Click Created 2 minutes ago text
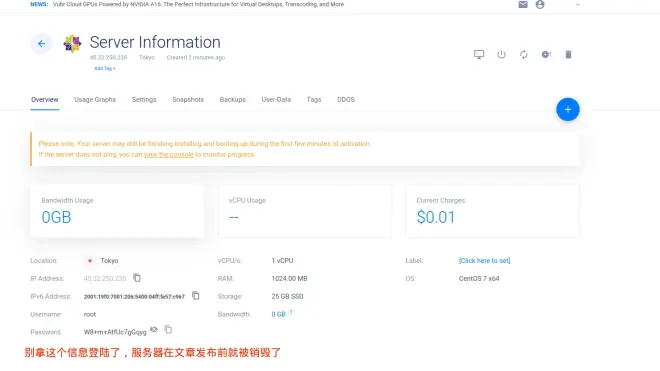This screenshot has width=660, height=371. [x=196, y=57]
